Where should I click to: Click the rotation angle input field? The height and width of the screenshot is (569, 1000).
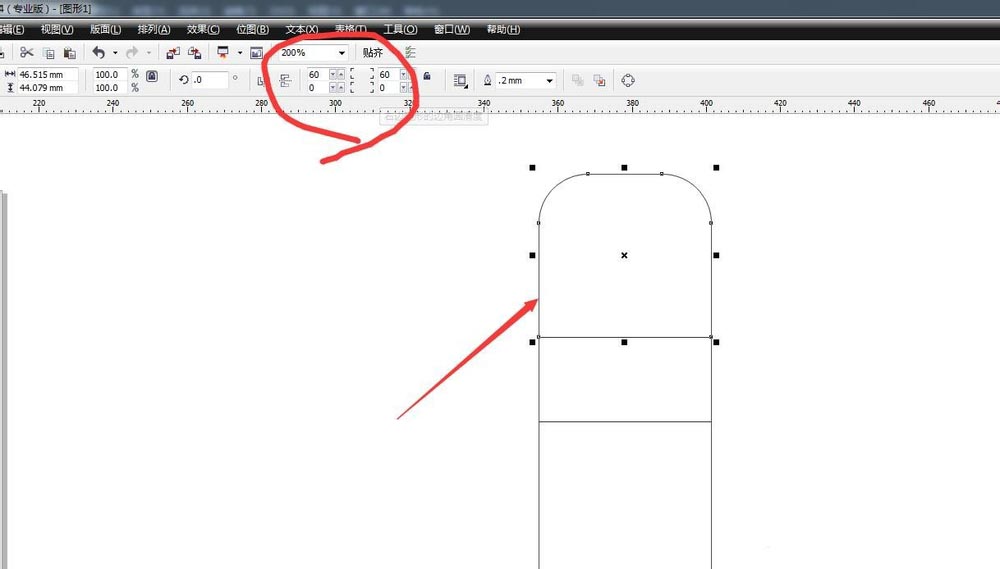(209, 80)
